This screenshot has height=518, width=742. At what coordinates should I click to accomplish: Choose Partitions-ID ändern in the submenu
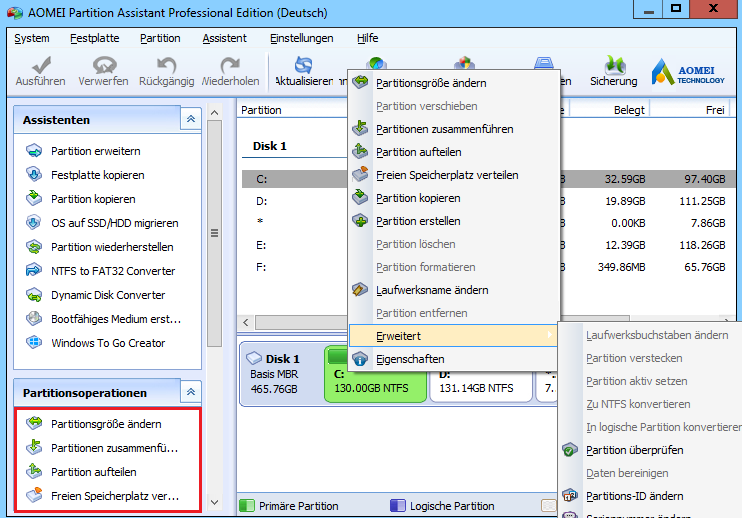pyautogui.click(x=650, y=496)
